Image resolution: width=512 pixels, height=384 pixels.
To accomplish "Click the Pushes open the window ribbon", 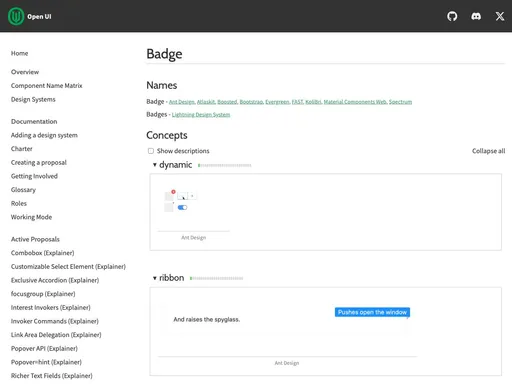I will click(372, 312).
